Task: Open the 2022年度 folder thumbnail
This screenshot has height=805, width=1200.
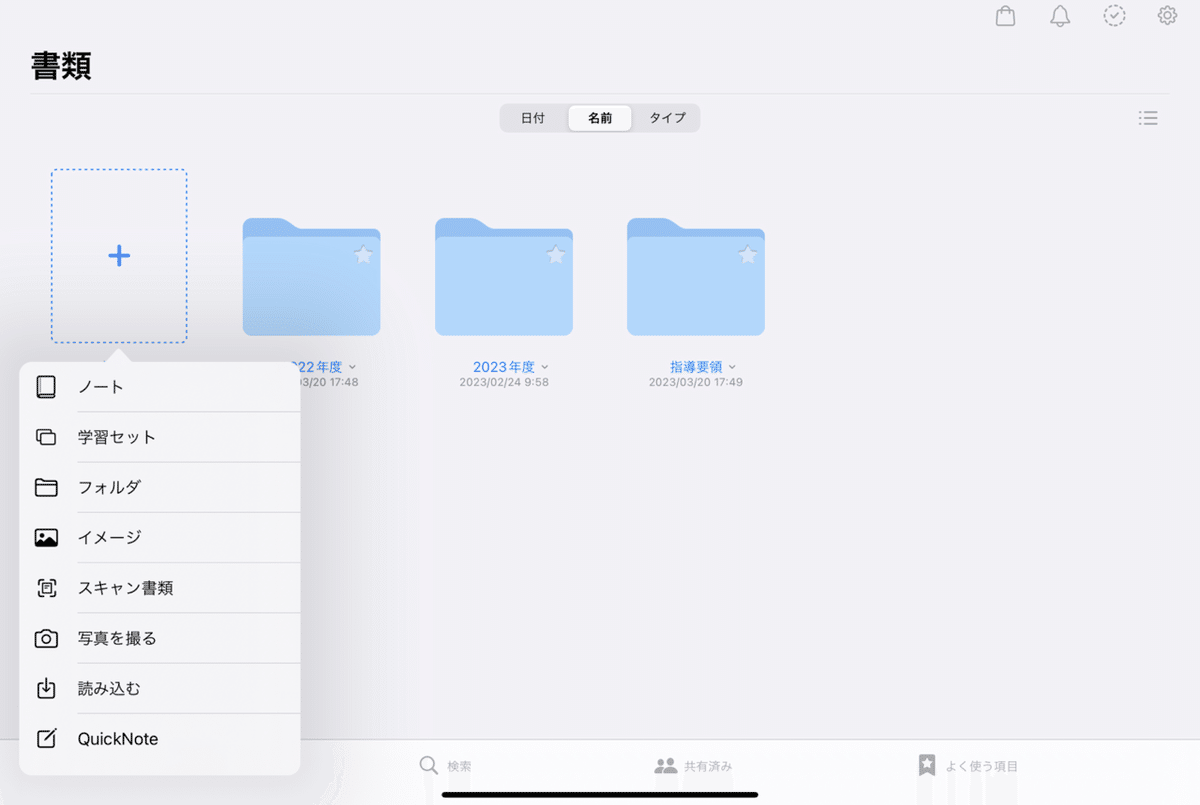Action: point(312,277)
